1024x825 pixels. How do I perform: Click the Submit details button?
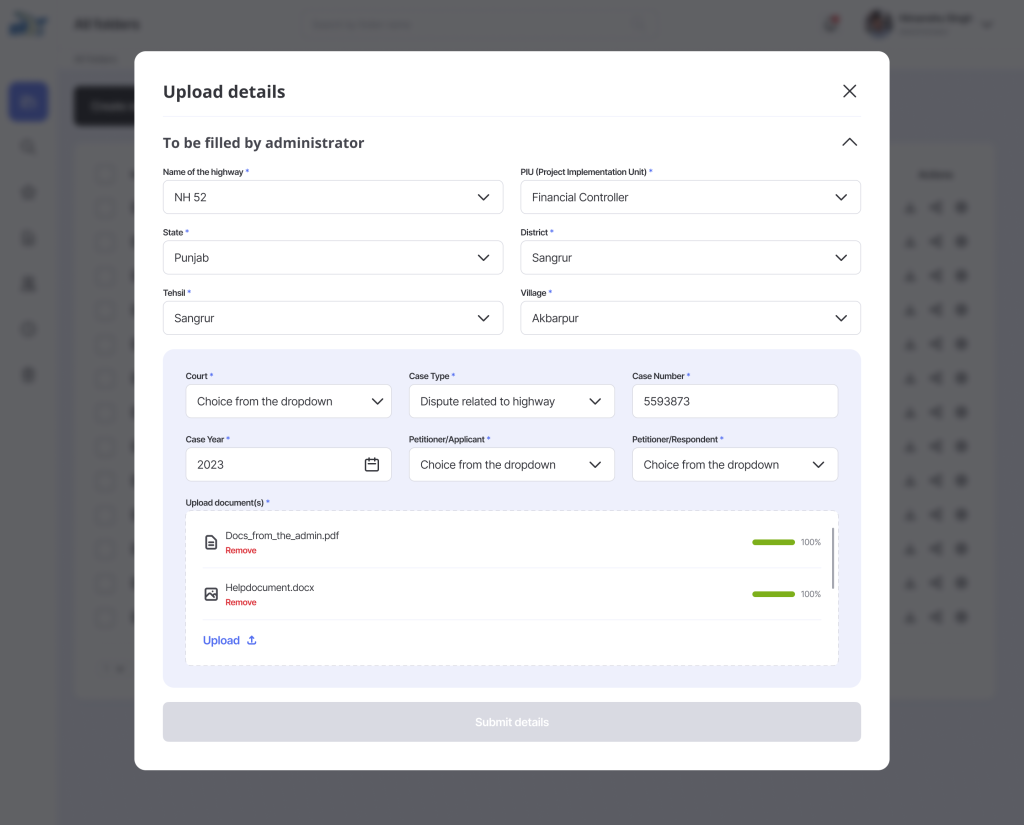[x=511, y=722]
